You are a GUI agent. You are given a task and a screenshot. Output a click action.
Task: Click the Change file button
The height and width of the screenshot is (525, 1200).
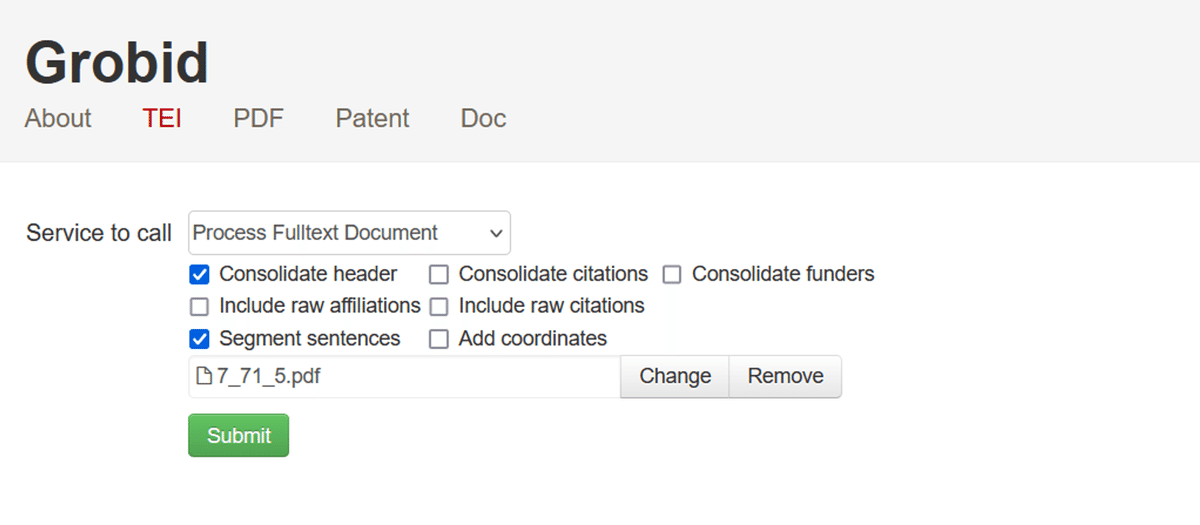tap(675, 377)
